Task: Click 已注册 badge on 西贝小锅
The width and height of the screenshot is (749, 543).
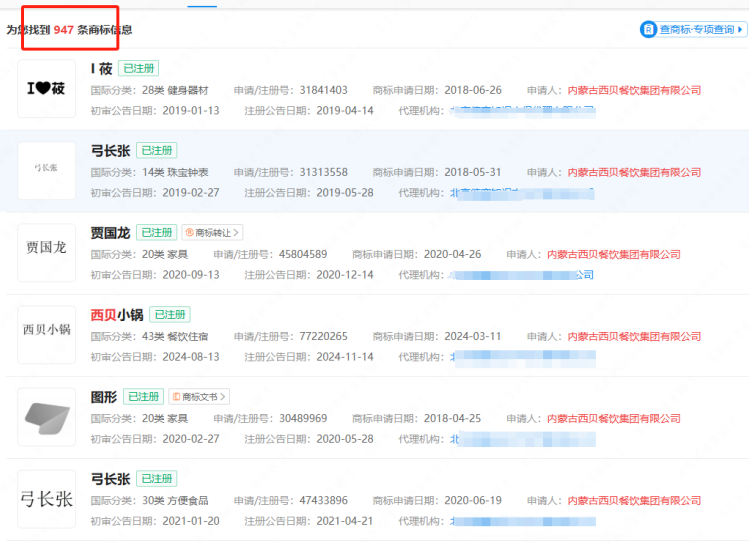Action: click(170, 315)
